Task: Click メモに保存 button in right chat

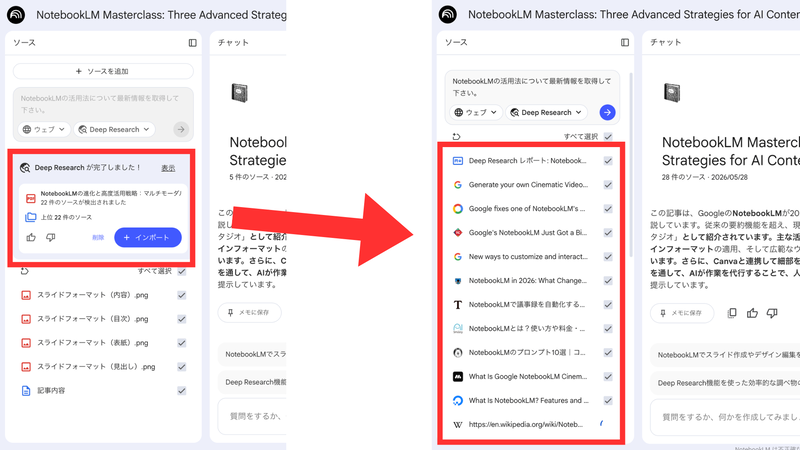Action: point(682,313)
